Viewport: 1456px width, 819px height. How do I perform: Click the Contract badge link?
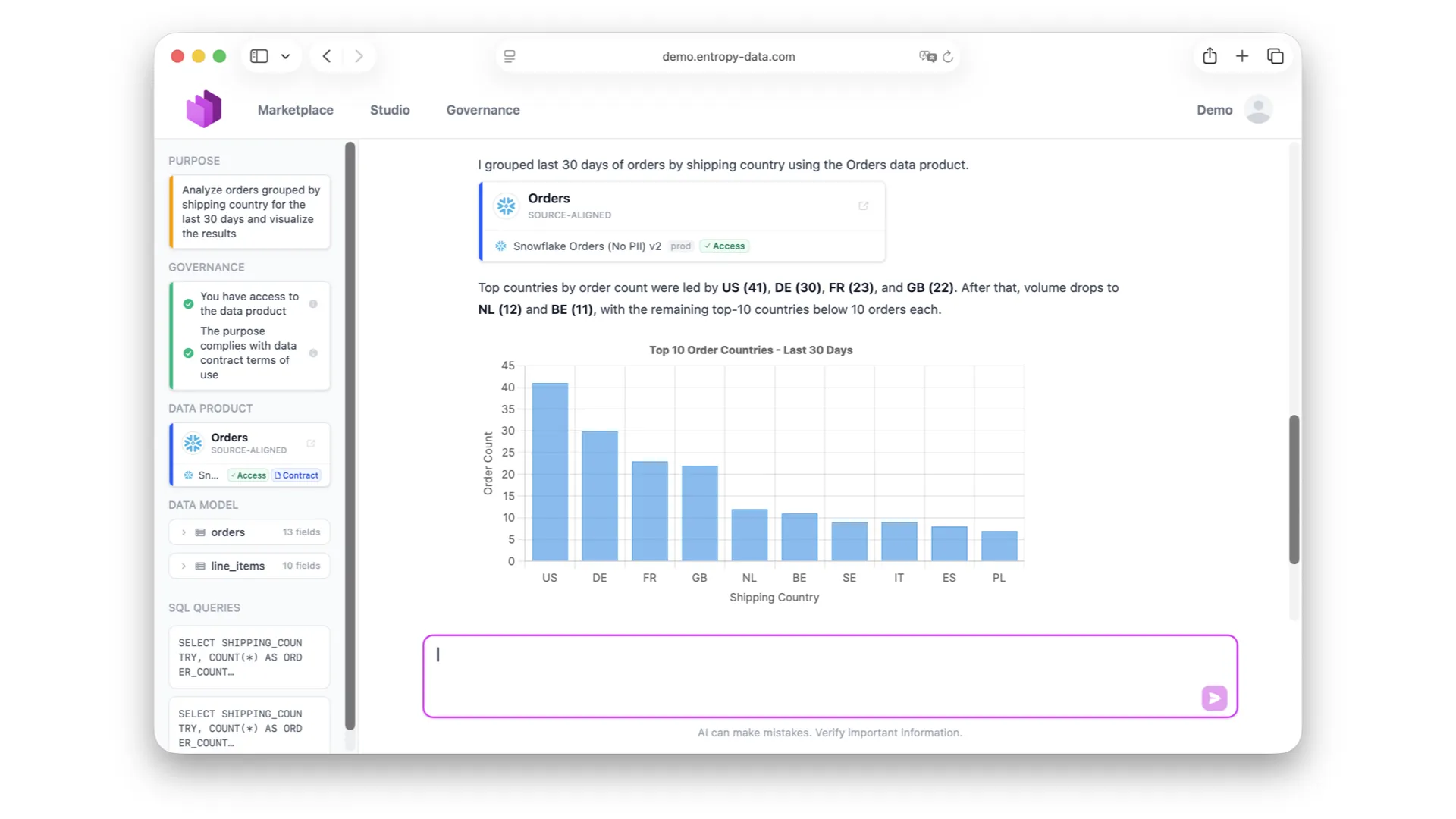pos(297,475)
